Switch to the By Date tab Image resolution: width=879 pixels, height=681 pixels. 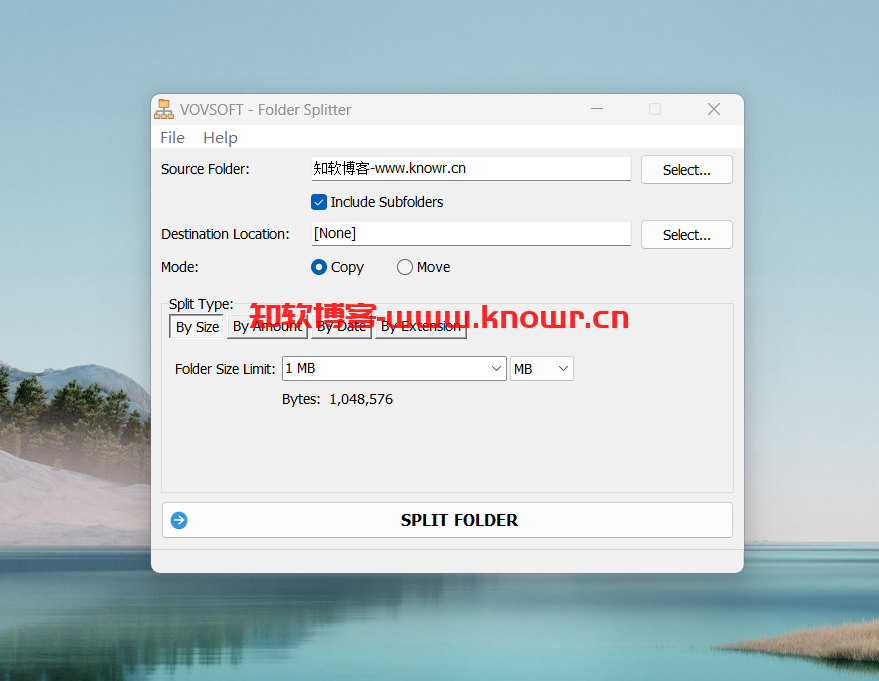tap(341, 327)
